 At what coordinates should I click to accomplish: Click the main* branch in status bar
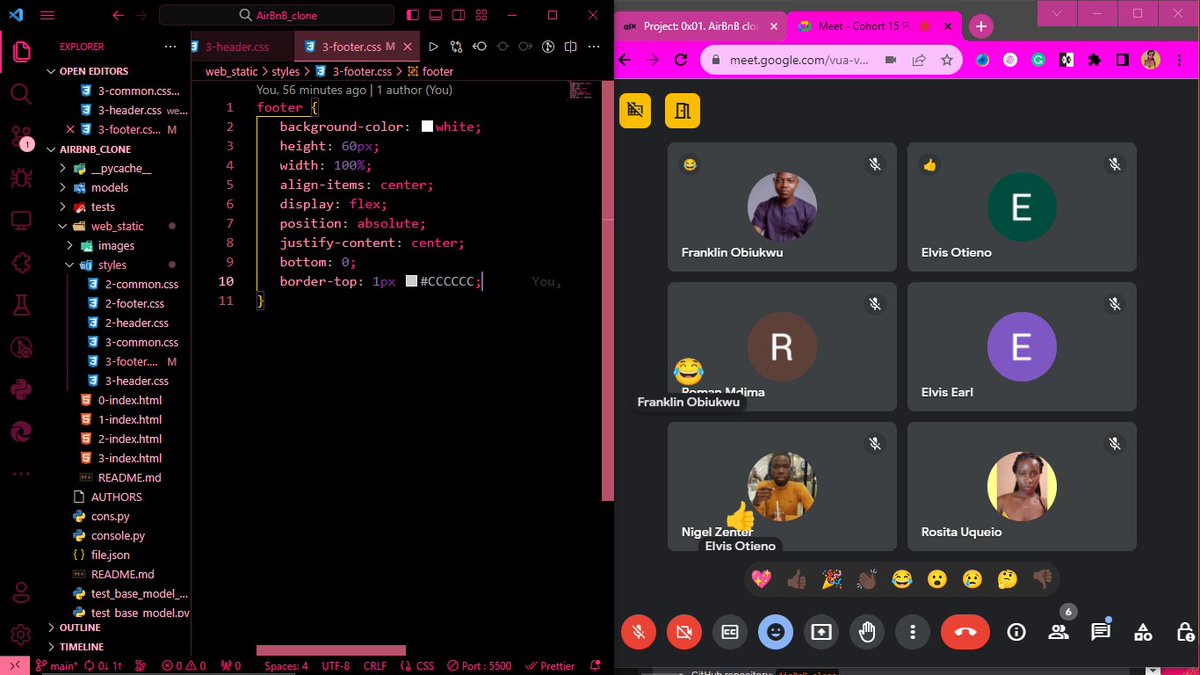[x=57, y=666]
